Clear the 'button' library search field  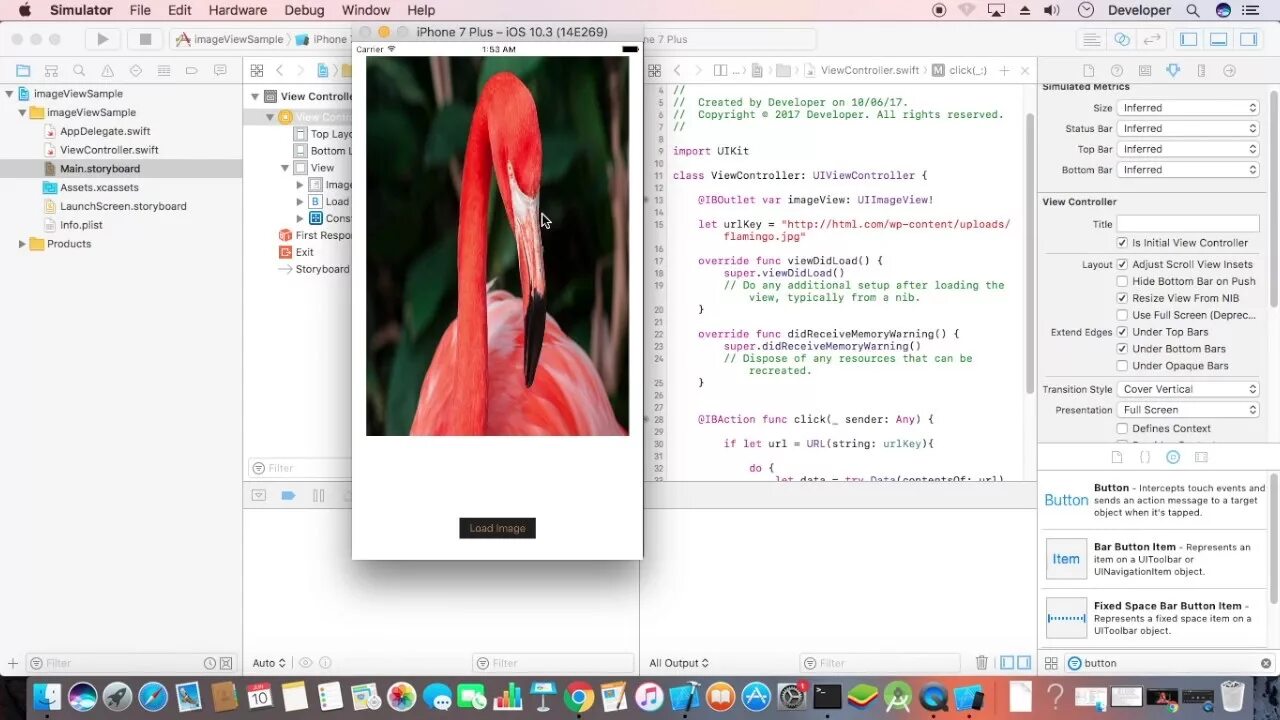1265,663
